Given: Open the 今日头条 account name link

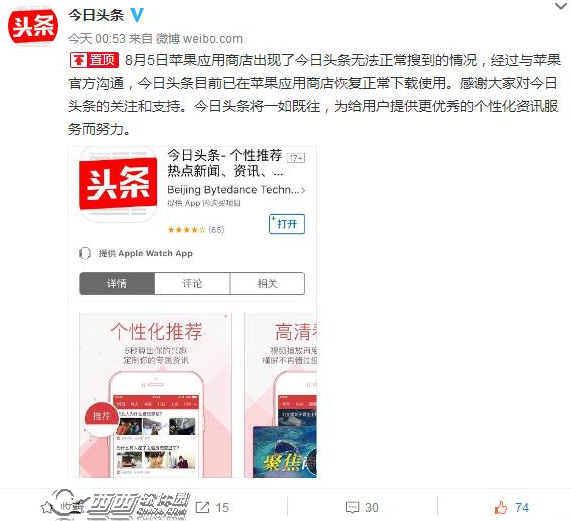Looking at the screenshot, I should pyautogui.click(x=96, y=15).
